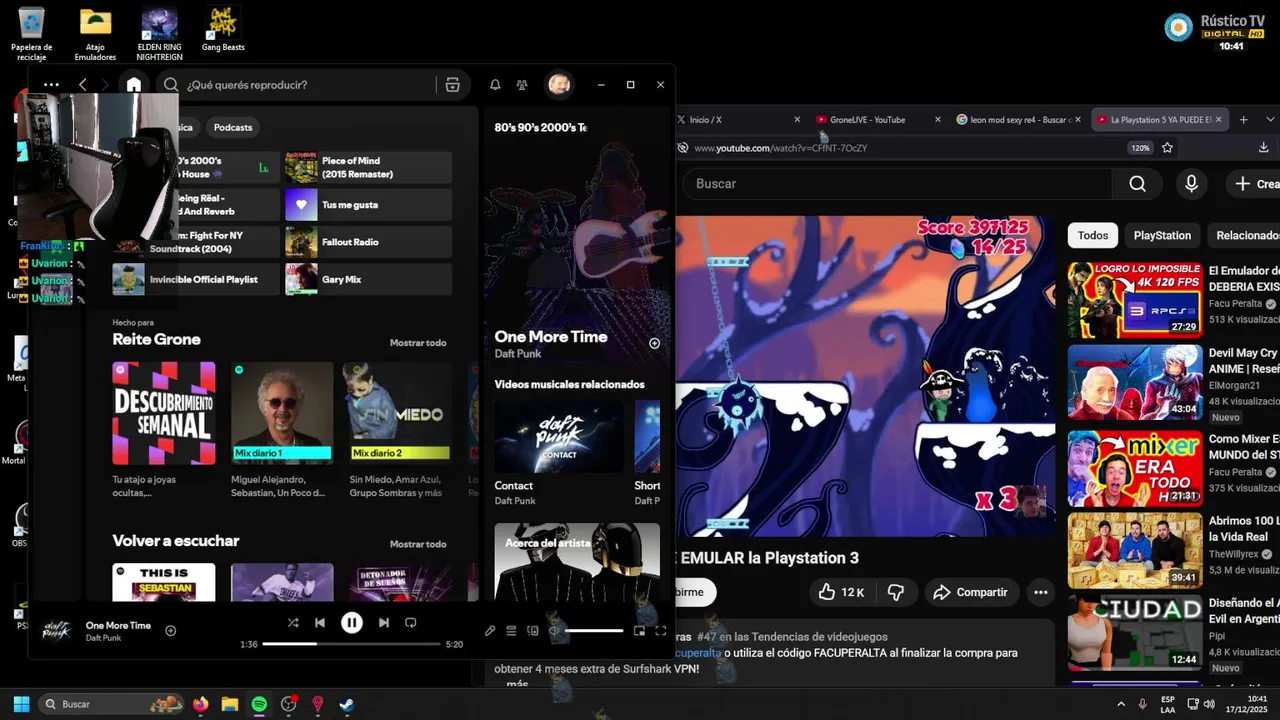Go to Spotify Home icon
1280x720 pixels.
(134, 85)
